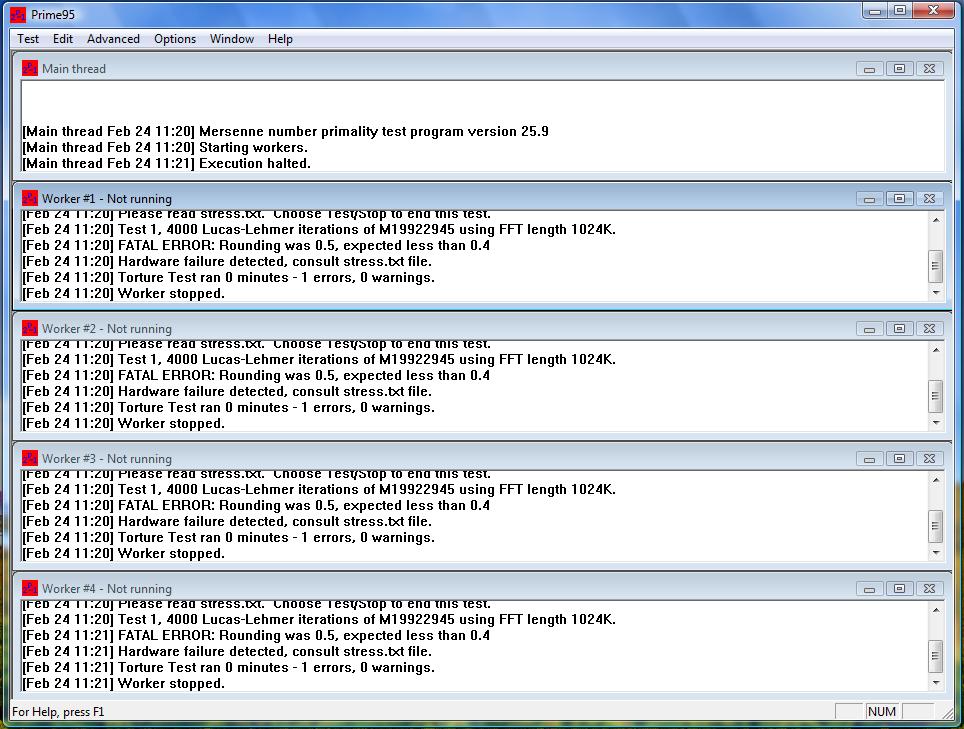Click Worker #2 scrollbar down arrow
Image resolution: width=964 pixels, height=729 pixels.
pos(936,423)
